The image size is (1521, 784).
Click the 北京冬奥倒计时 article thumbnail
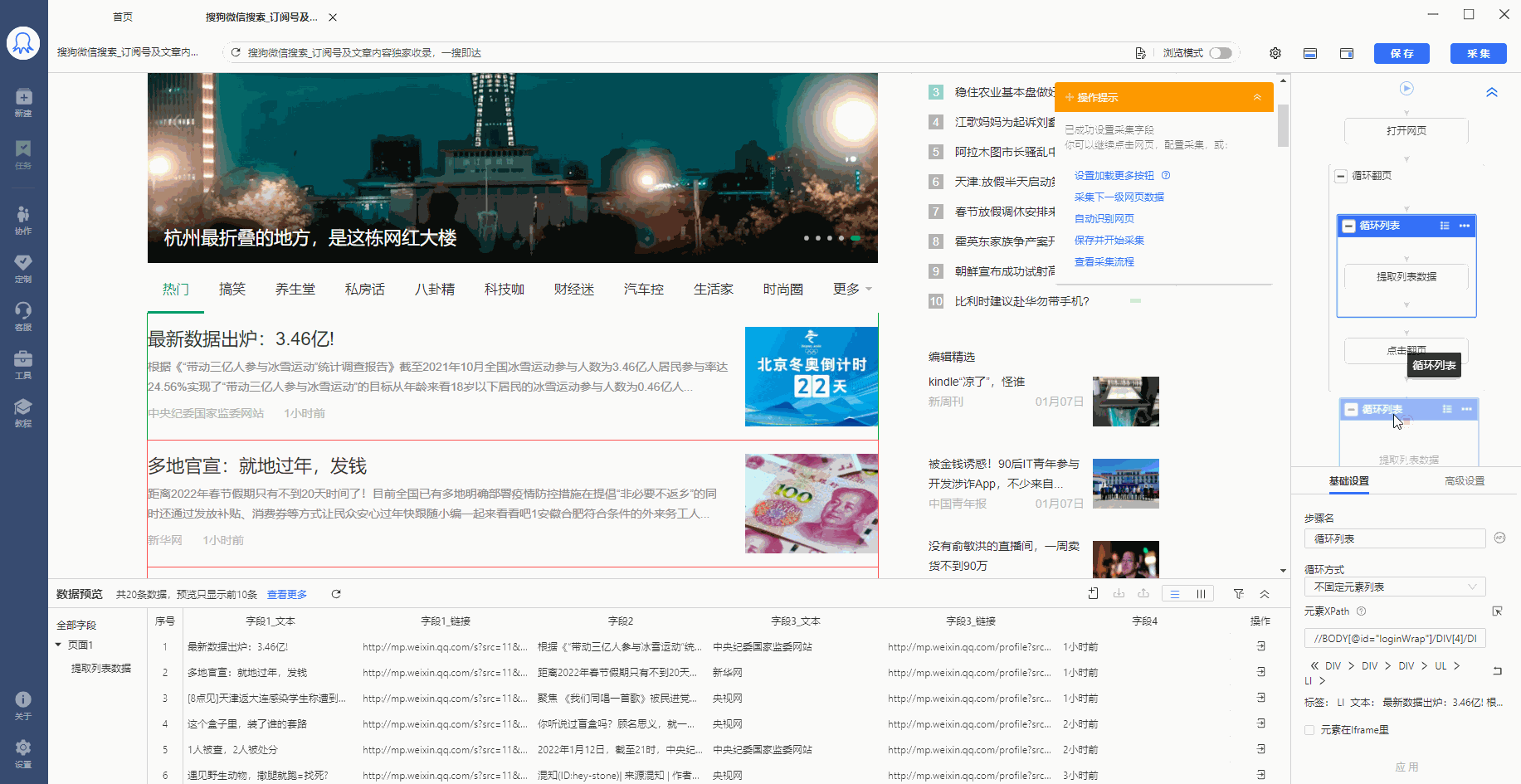coord(812,377)
